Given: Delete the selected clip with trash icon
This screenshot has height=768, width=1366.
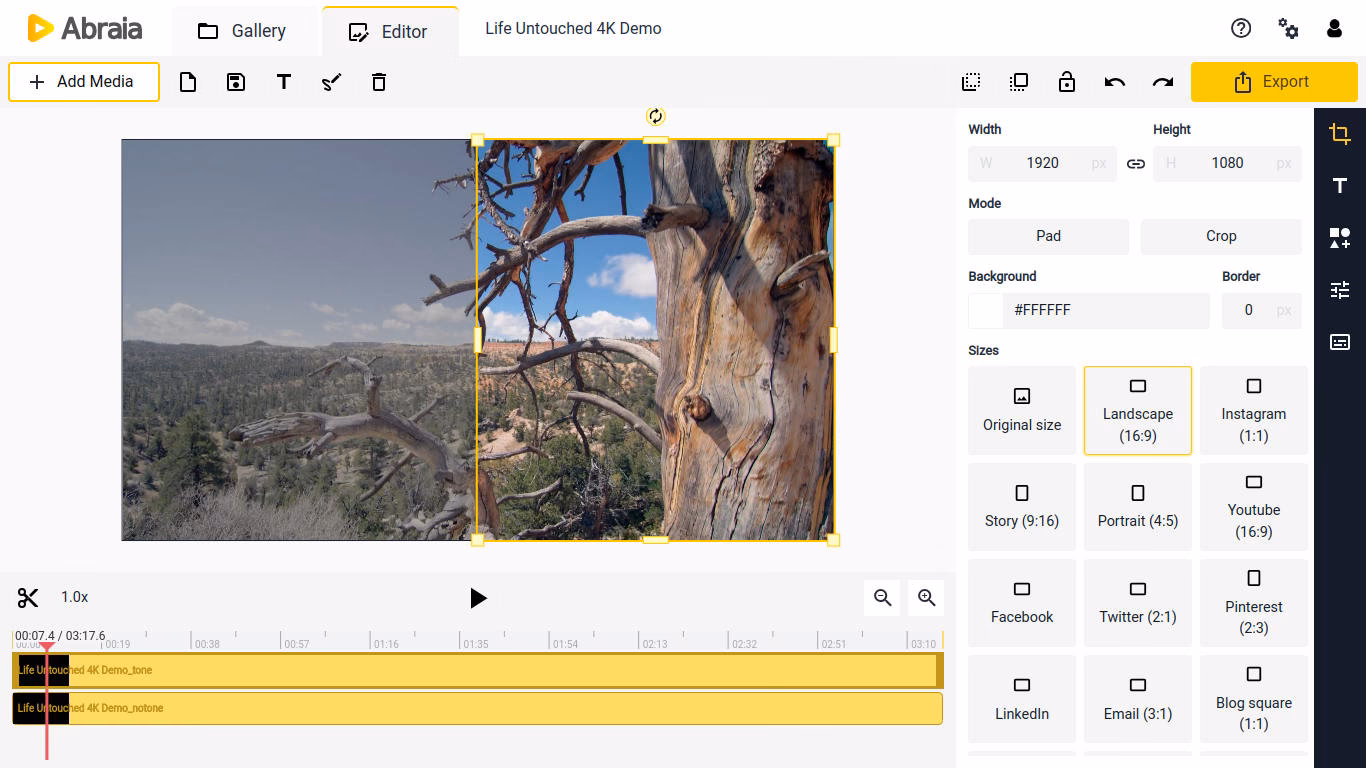Looking at the screenshot, I should click(378, 82).
